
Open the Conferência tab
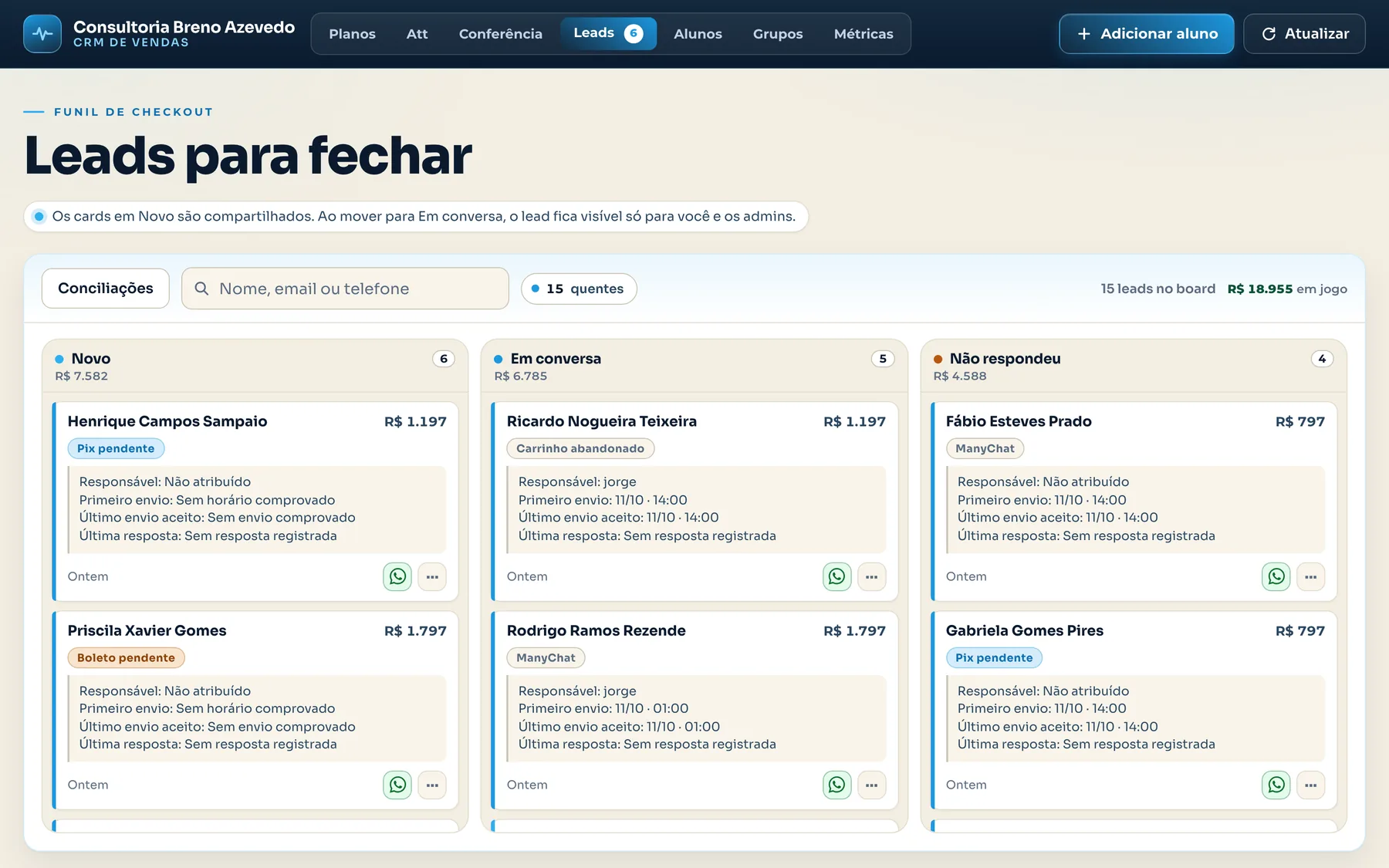tap(500, 34)
